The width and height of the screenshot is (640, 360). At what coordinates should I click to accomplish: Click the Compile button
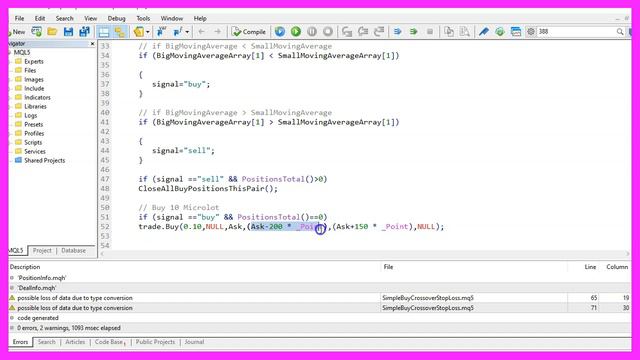click(x=249, y=31)
